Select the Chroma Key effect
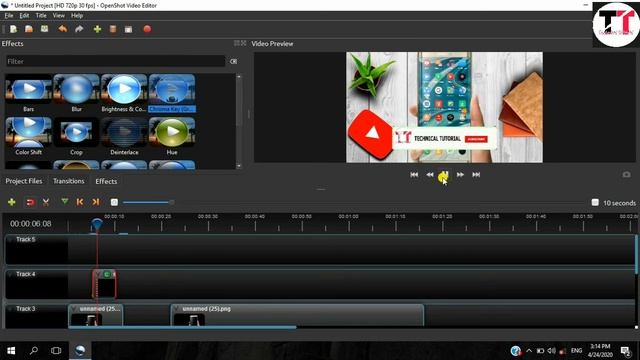The height and width of the screenshot is (360, 640). point(172,93)
